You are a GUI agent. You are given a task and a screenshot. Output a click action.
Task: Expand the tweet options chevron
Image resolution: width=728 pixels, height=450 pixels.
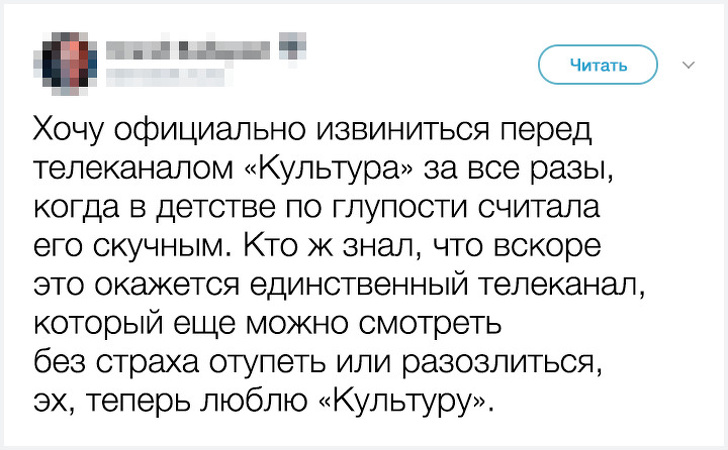pos(688,66)
